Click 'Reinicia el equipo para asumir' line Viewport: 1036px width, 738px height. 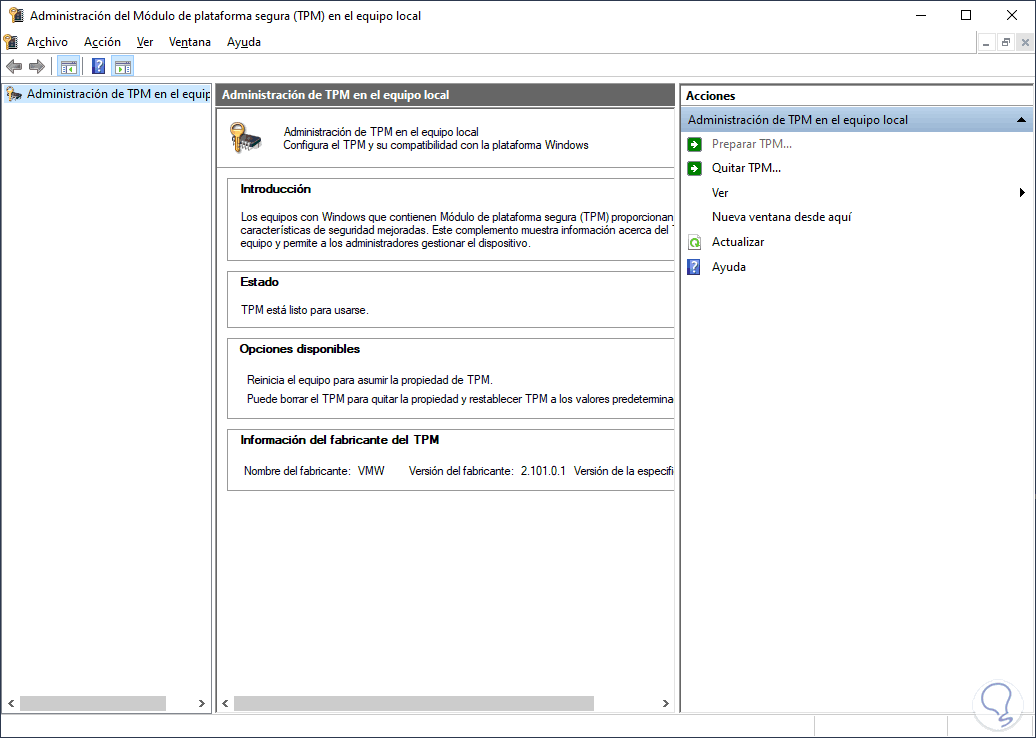pyautogui.click(x=370, y=380)
